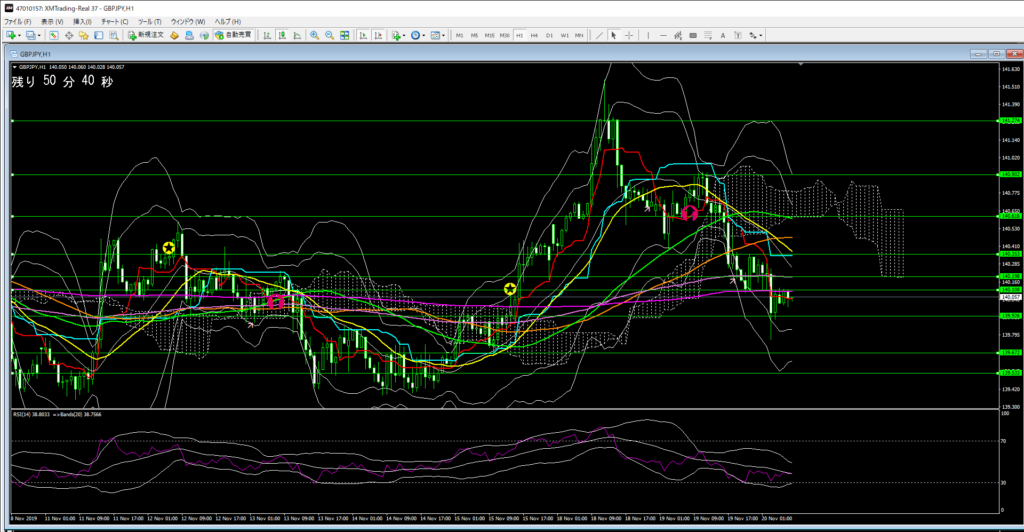The height and width of the screenshot is (532, 1024).
Task: Switch to line chart display
Action: tap(297, 35)
